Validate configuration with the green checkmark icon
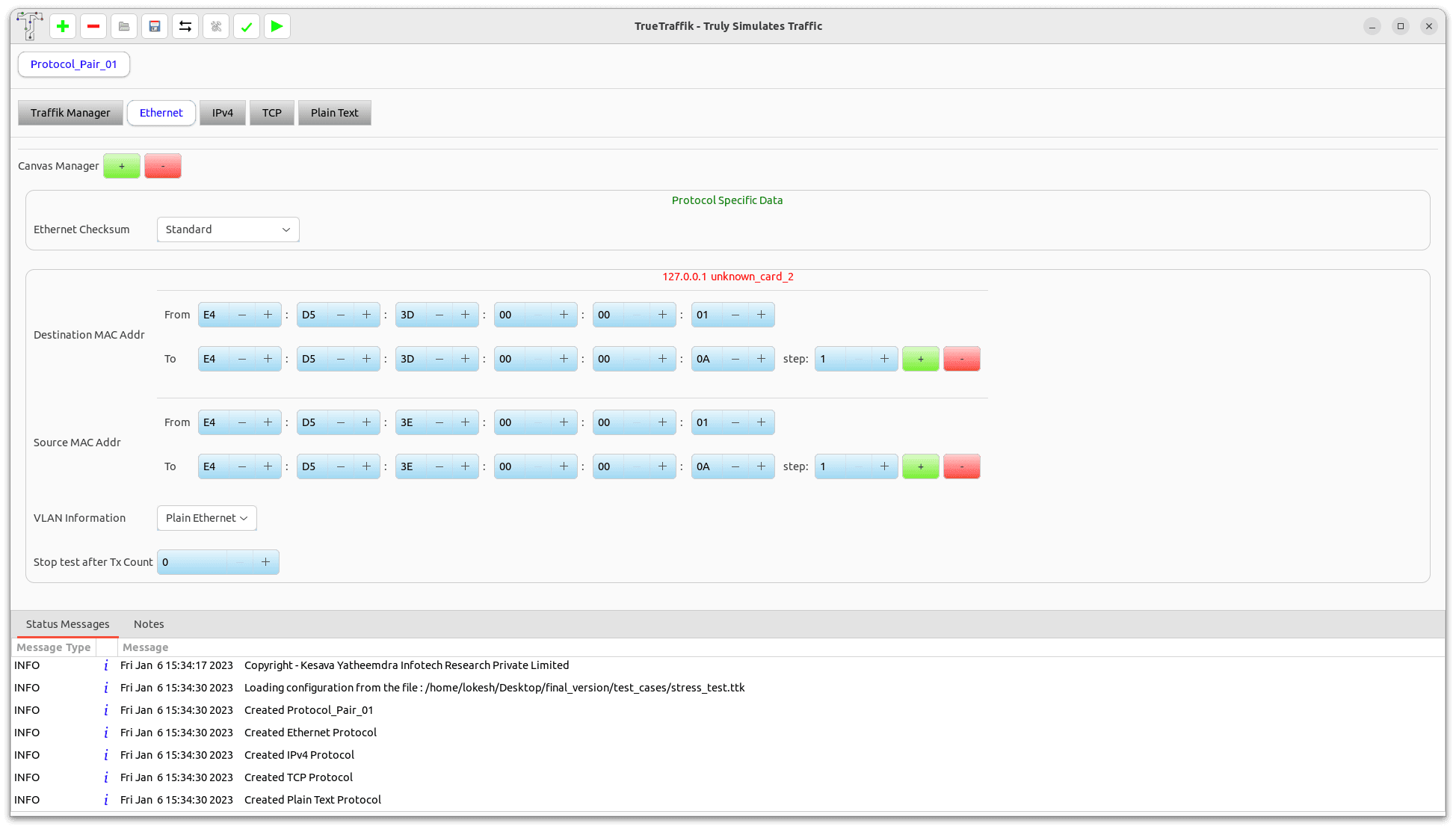The height and width of the screenshot is (829, 1456). tap(246, 26)
